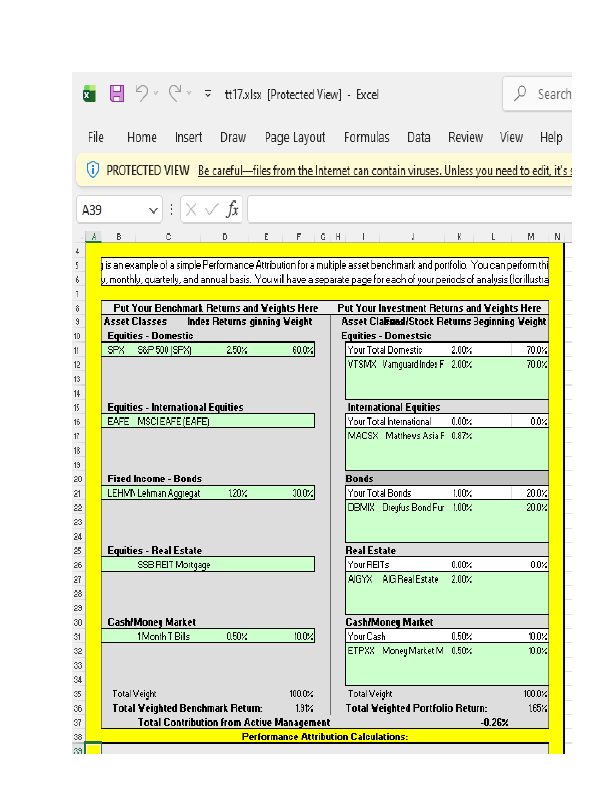Select row 36 header
This screenshot has width=612, height=792.
coord(77,708)
